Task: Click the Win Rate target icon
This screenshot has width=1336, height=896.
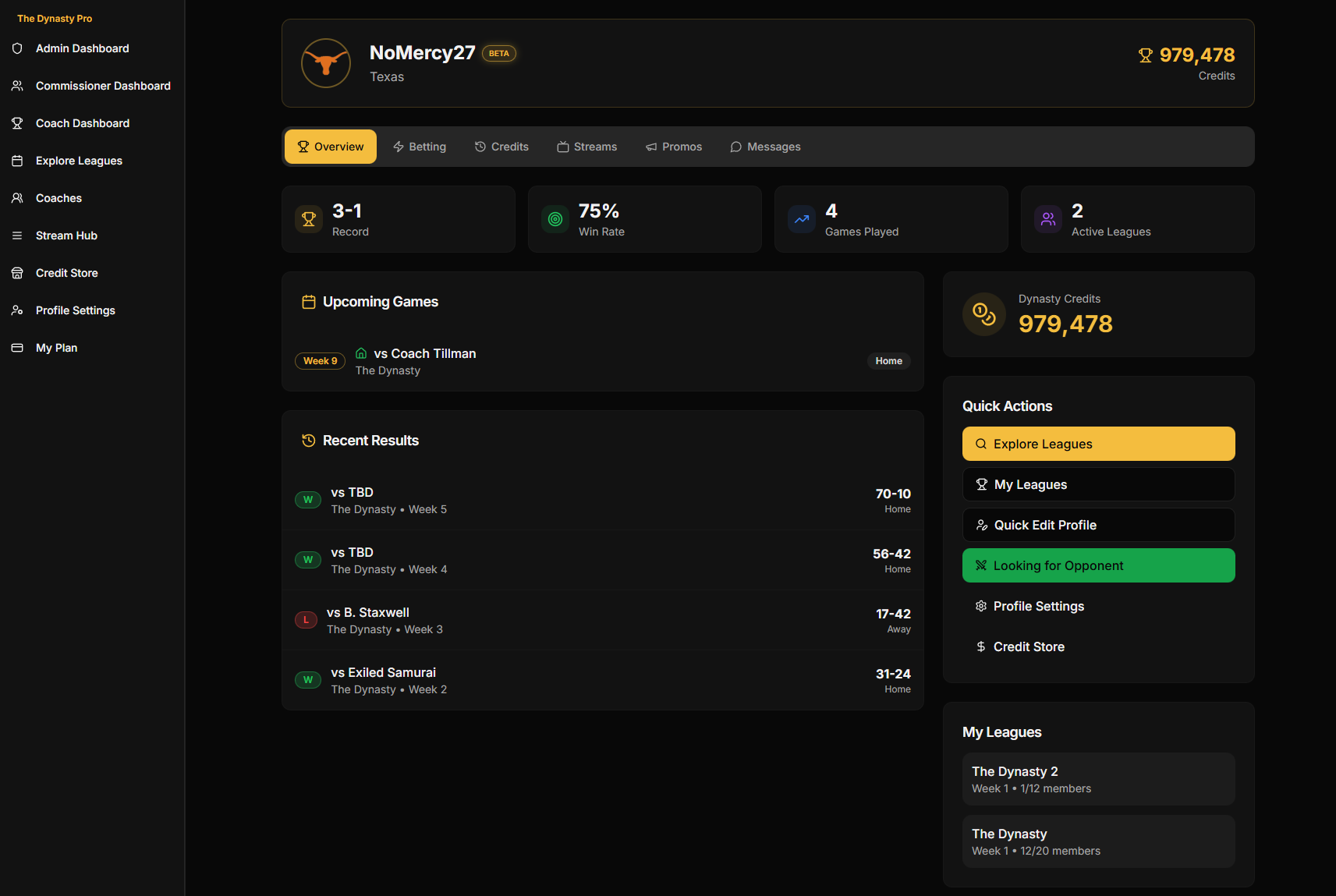Action: pyautogui.click(x=555, y=219)
